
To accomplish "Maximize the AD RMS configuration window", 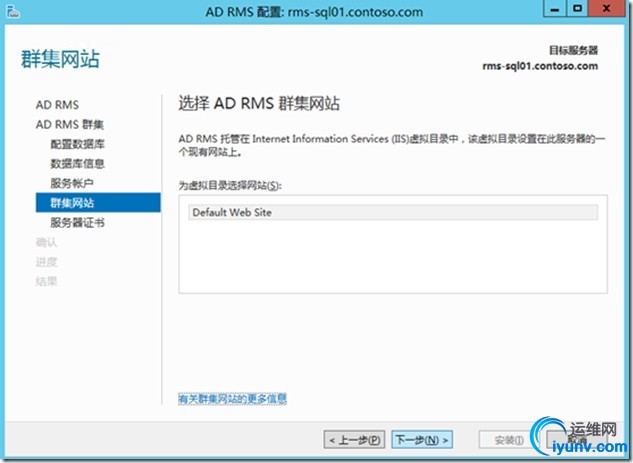I will [x=577, y=8].
